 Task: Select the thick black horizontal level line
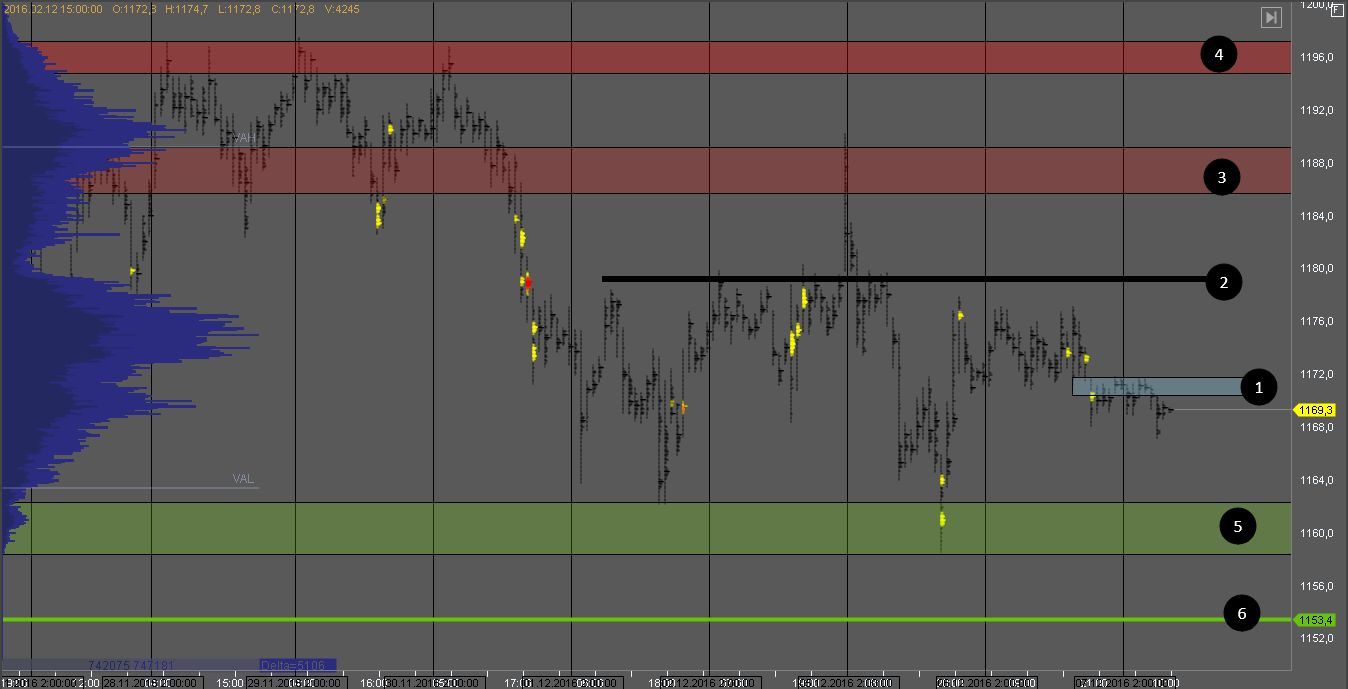coord(900,279)
